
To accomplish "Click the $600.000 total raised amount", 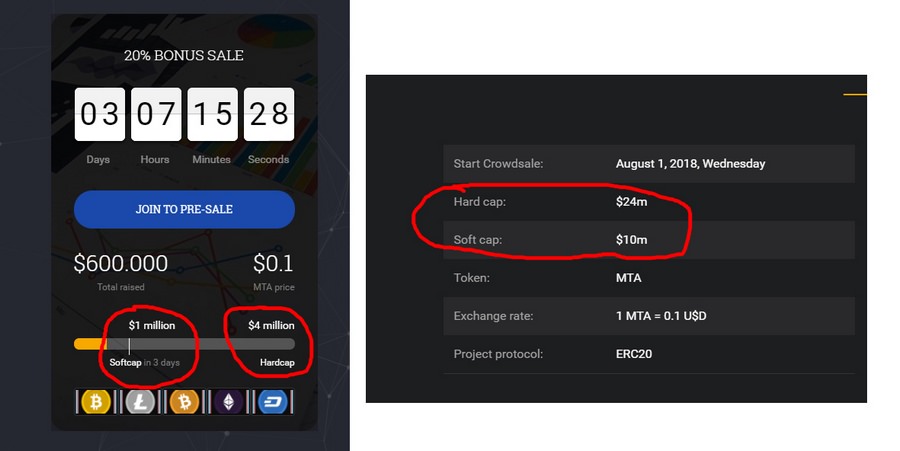I will click(x=121, y=263).
